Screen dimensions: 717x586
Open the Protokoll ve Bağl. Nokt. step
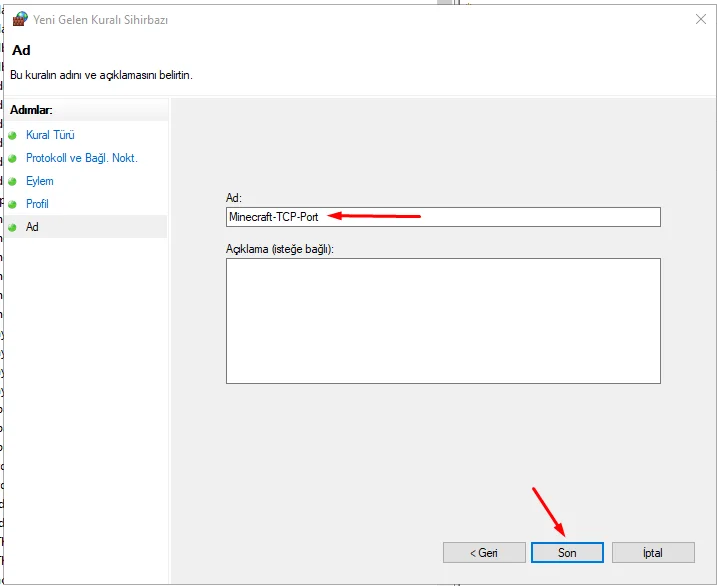pos(81,158)
